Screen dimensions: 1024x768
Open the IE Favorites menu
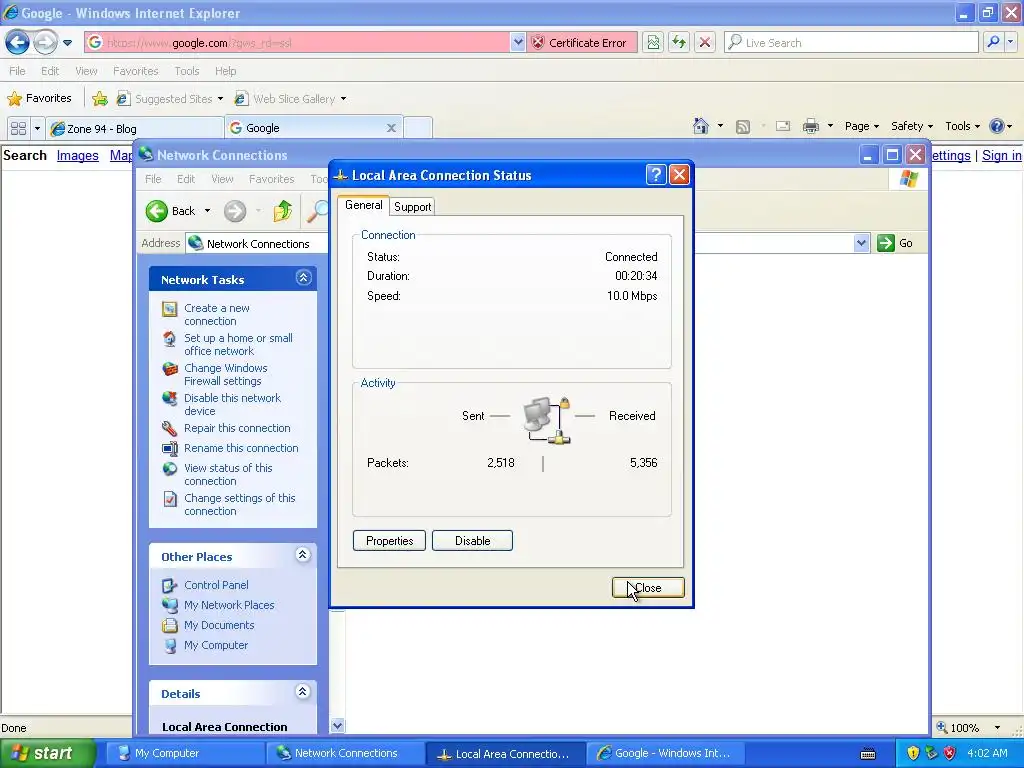(x=136, y=71)
